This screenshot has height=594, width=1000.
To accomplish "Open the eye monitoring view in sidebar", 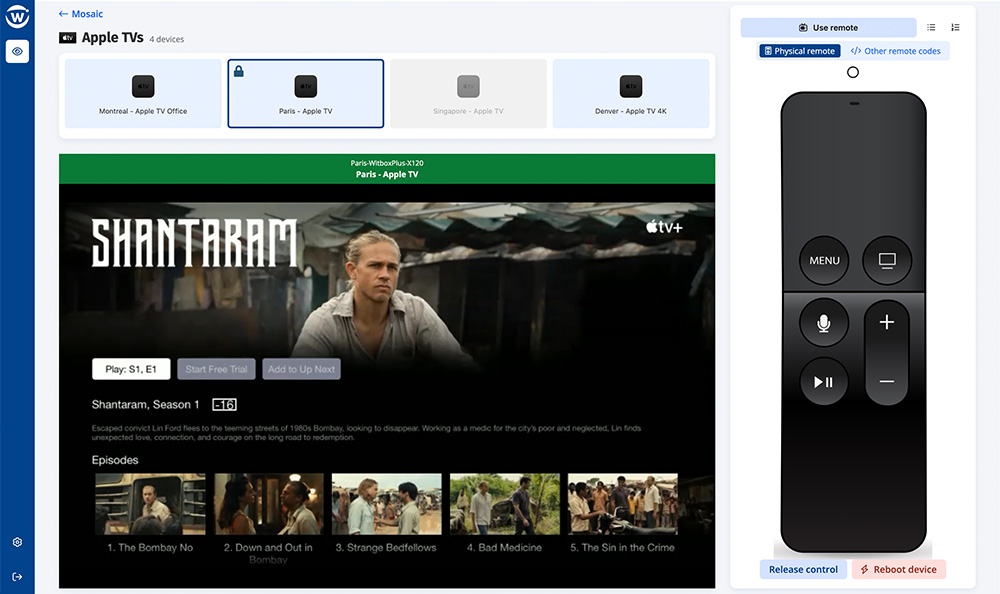I will click(17, 51).
